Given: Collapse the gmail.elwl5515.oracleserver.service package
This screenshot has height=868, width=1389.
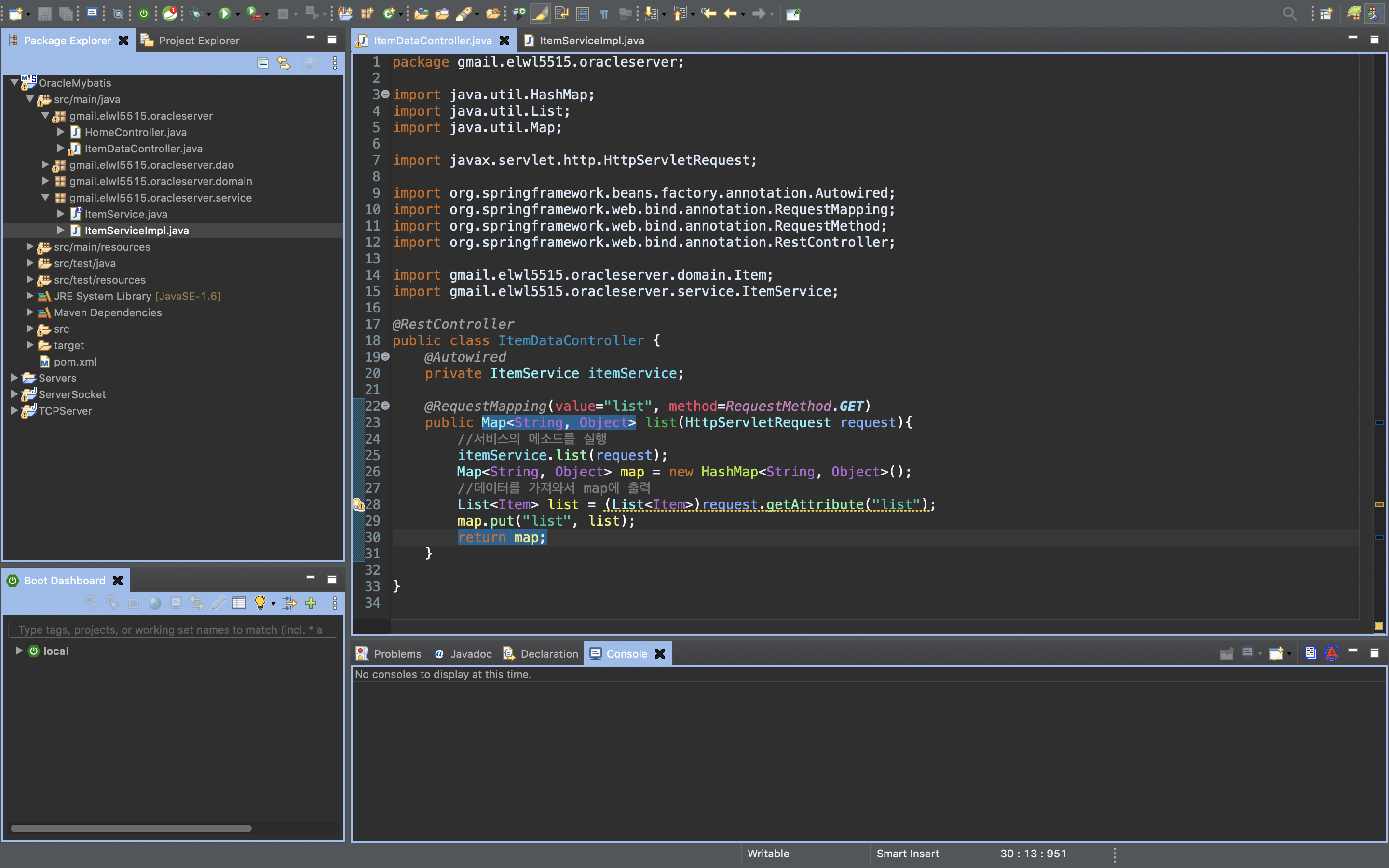Looking at the screenshot, I should pyautogui.click(x=45, y=198).
